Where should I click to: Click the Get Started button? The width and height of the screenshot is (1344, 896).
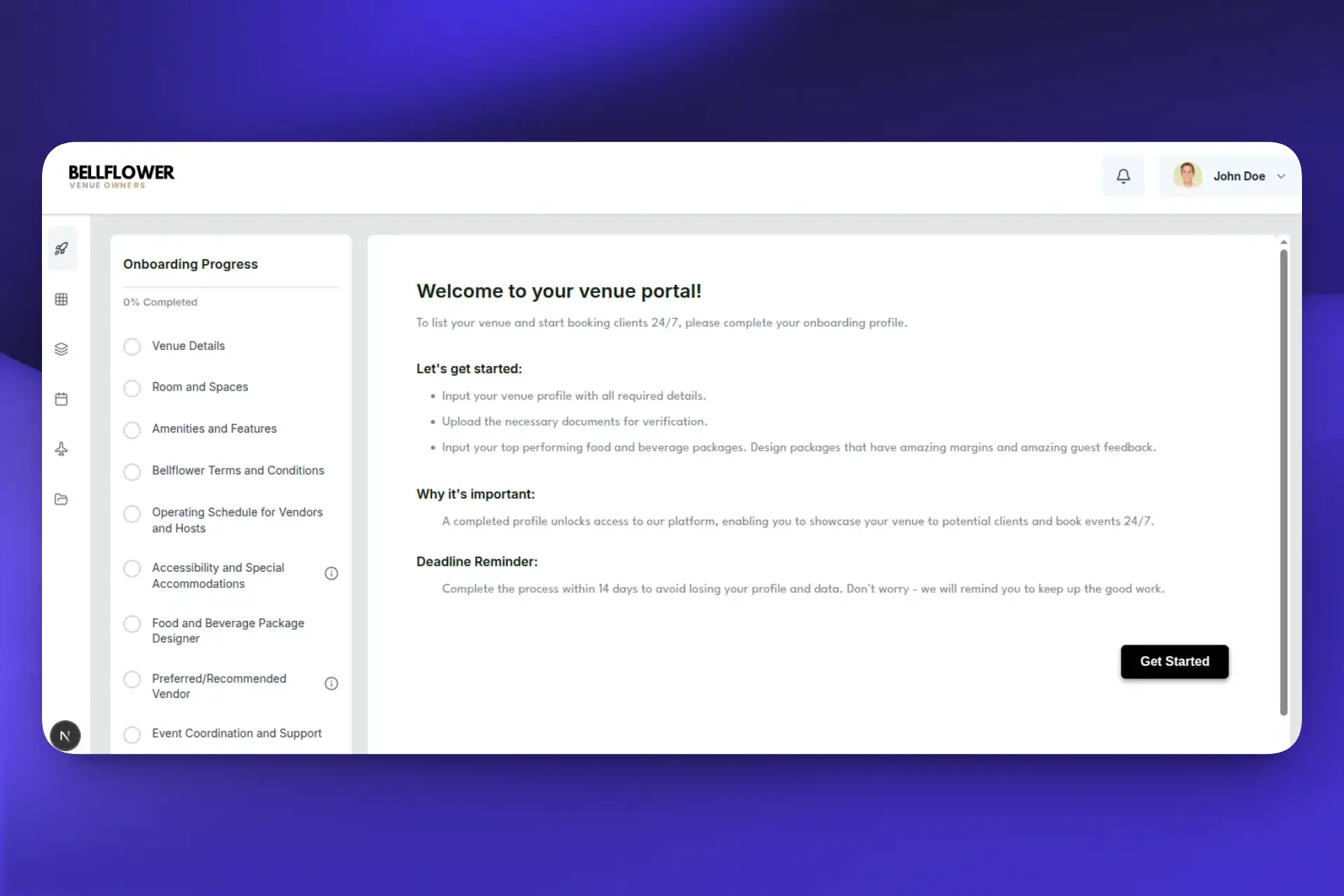tap(1175, 661)
